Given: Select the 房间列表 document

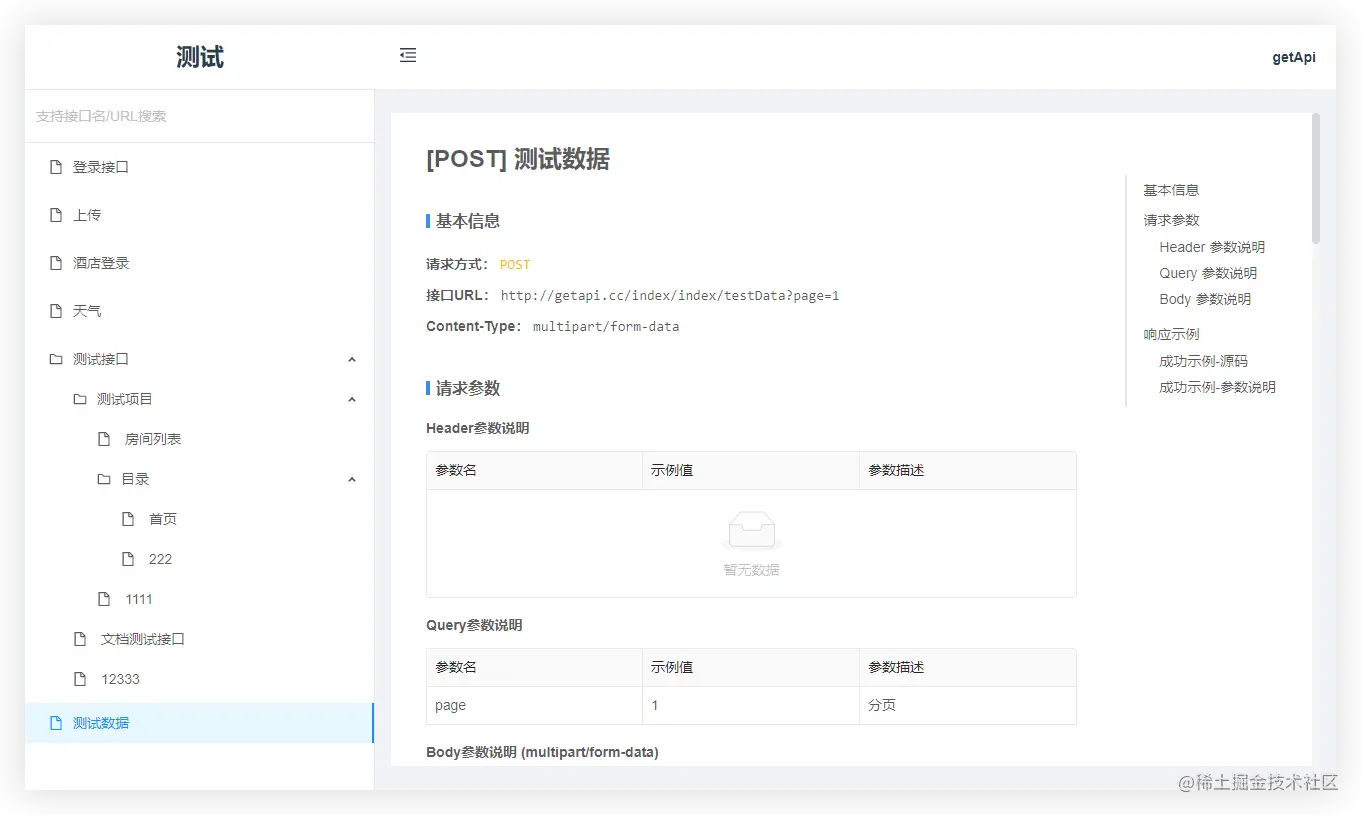Looking at the screenshot, I should [199, 439].
